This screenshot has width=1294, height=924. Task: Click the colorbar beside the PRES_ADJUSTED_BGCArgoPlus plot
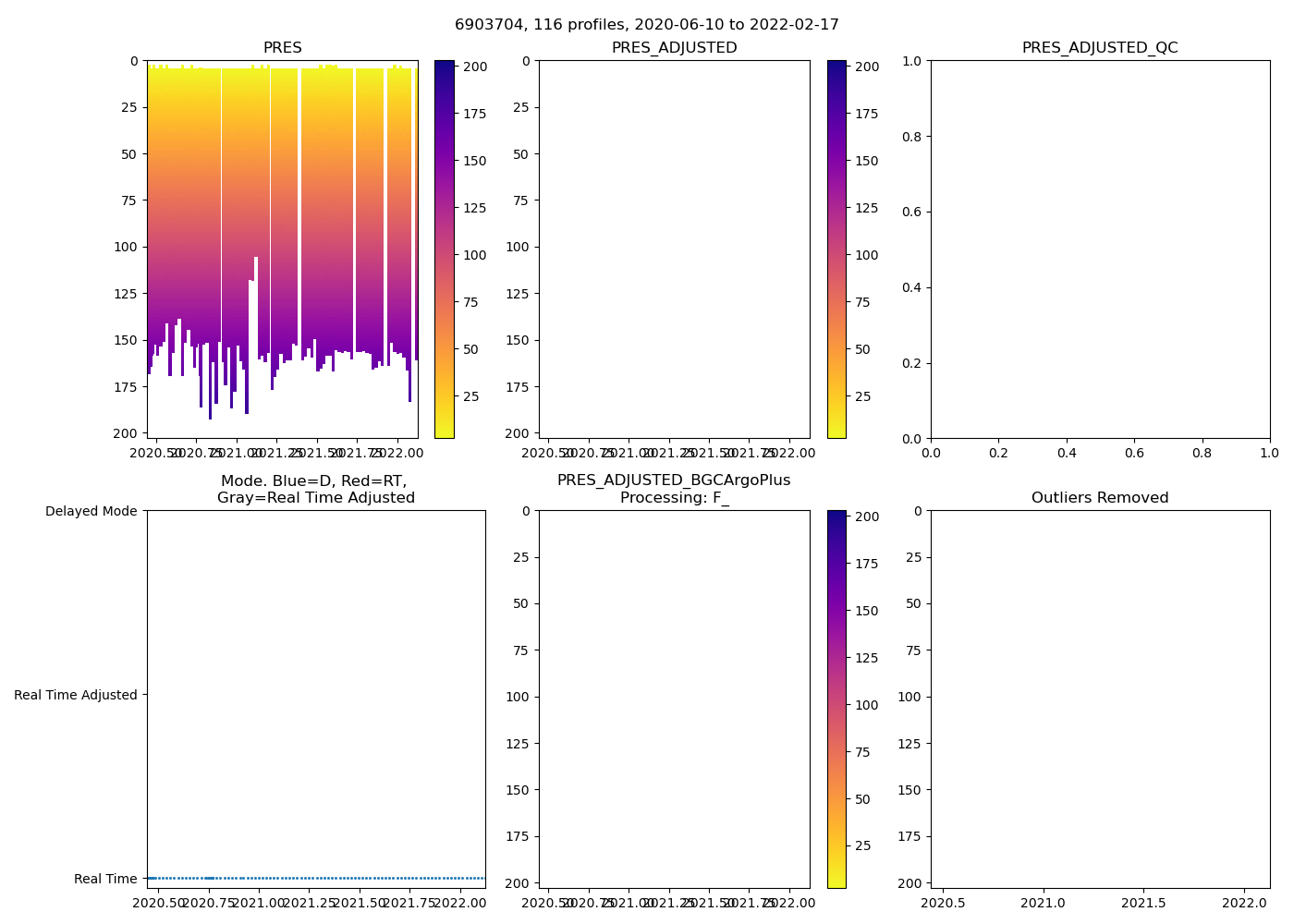(x=836, y=699)
